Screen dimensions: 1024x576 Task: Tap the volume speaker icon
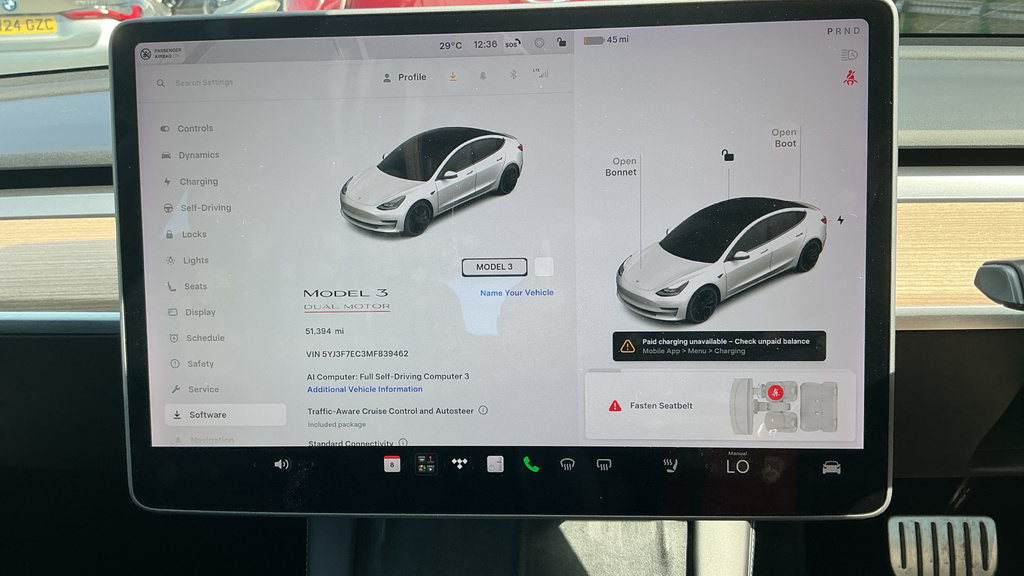pyautogui.click(x=281, y=464)
